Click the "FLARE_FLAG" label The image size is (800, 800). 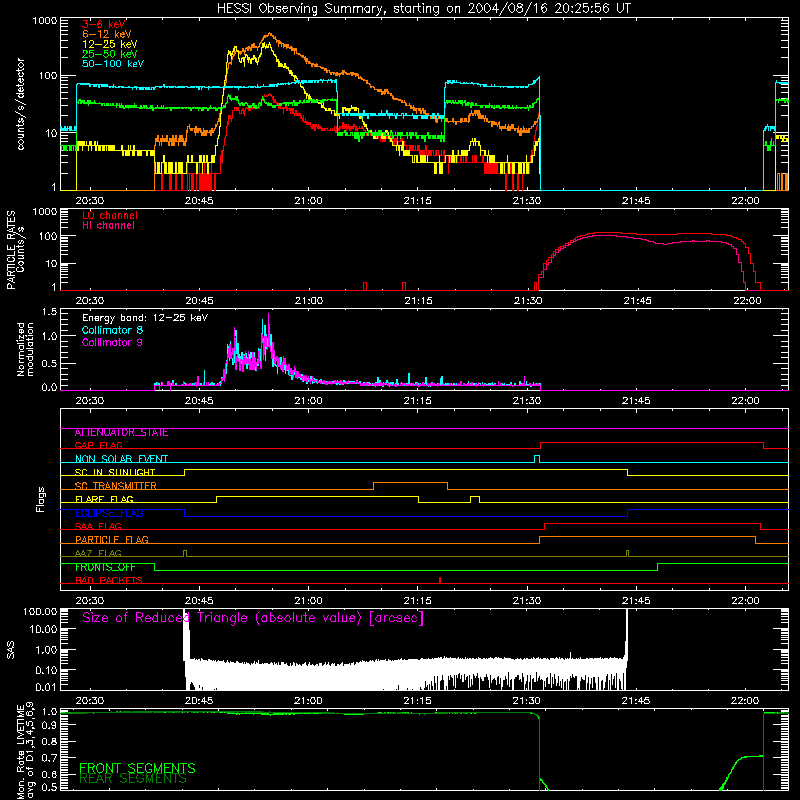(x=104, y=499)
